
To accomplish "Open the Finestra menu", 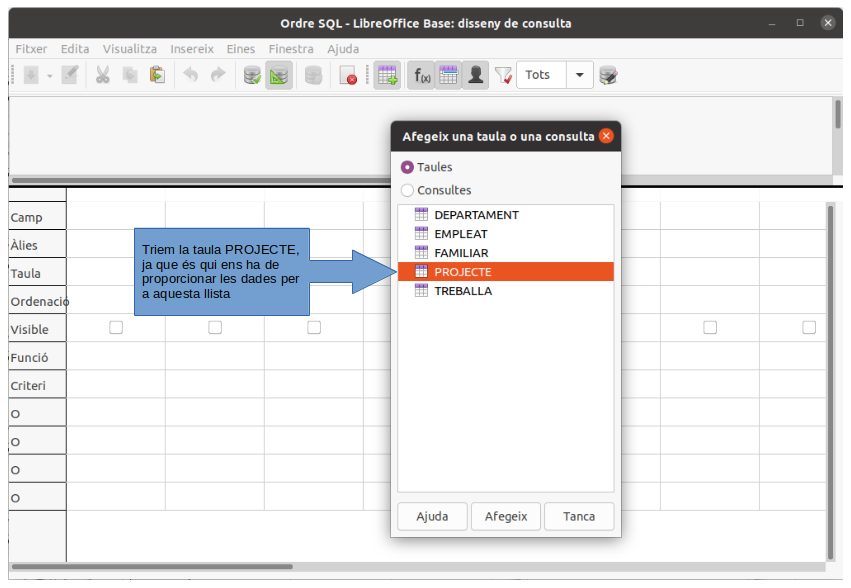I will pos(291,49).
